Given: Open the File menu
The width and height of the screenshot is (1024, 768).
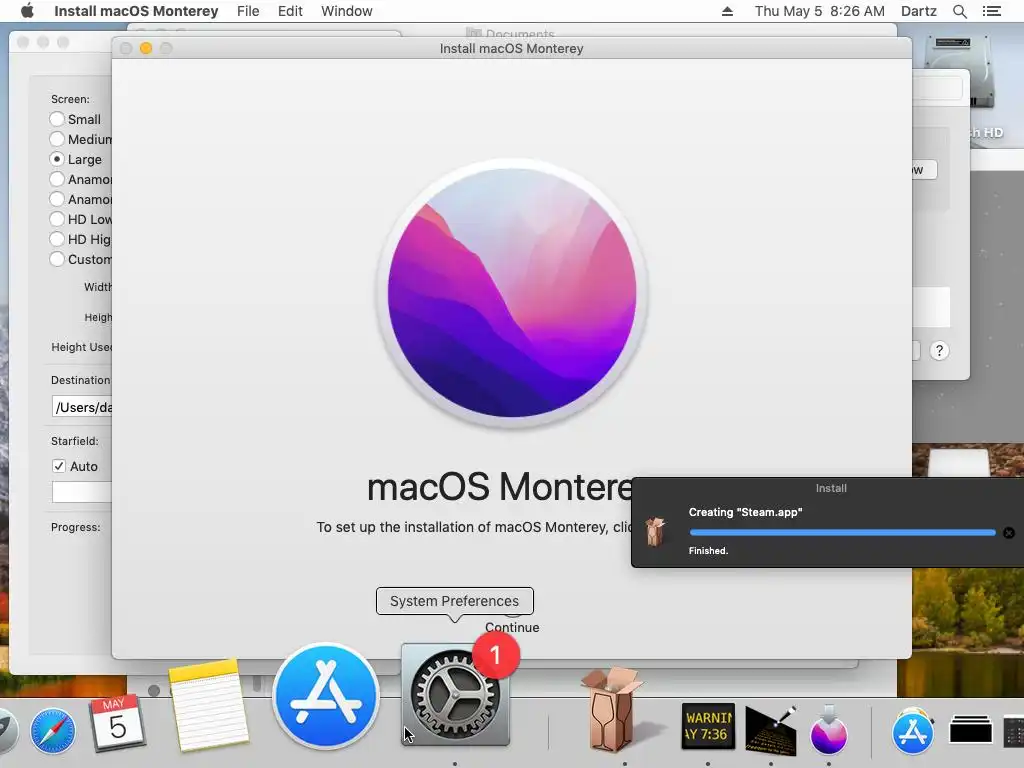Looking at the screenshot, I should click(x=248, y=11).
